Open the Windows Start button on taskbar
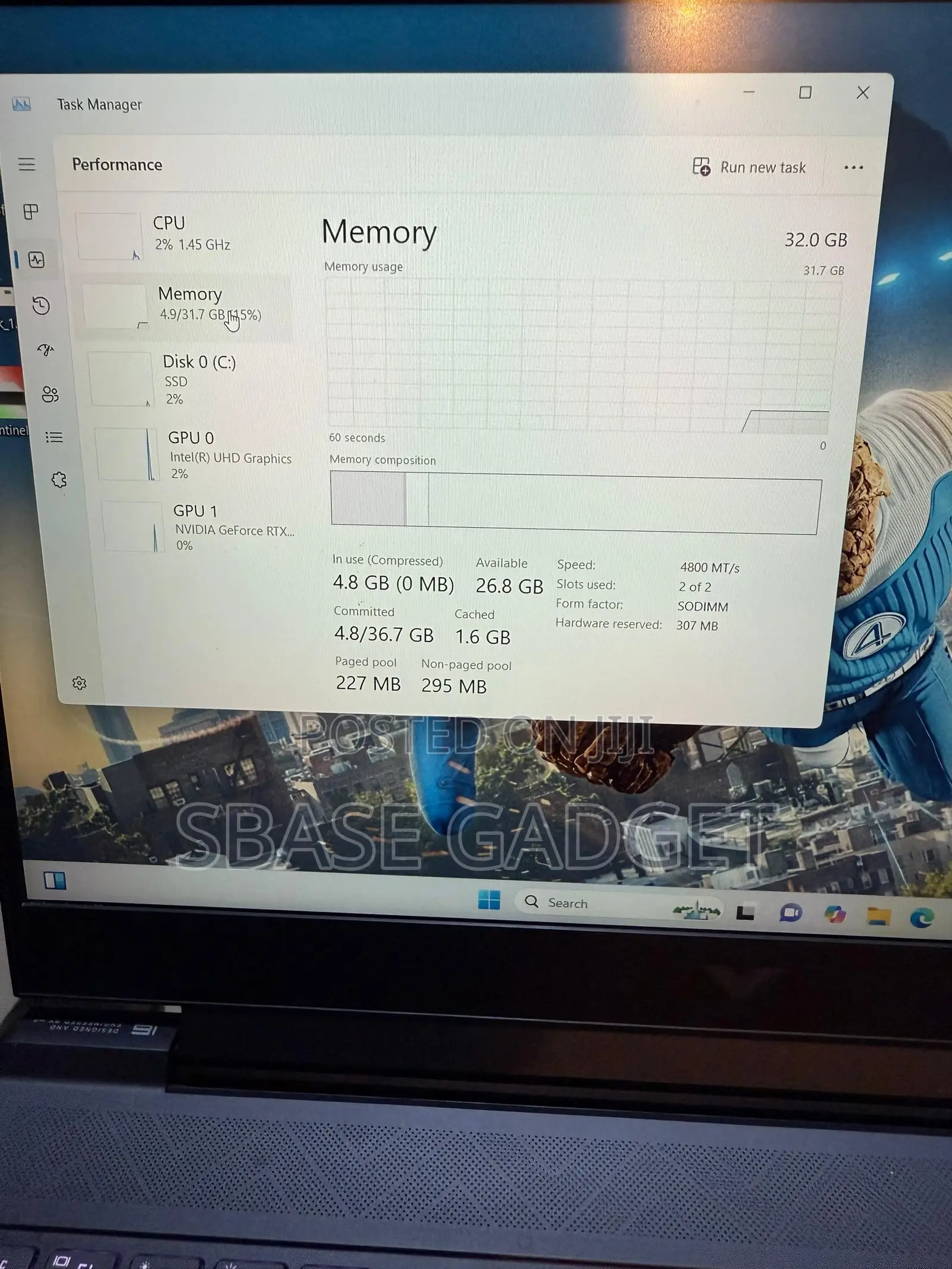This screenshot has height=1269, width=952. pos(489,900)
